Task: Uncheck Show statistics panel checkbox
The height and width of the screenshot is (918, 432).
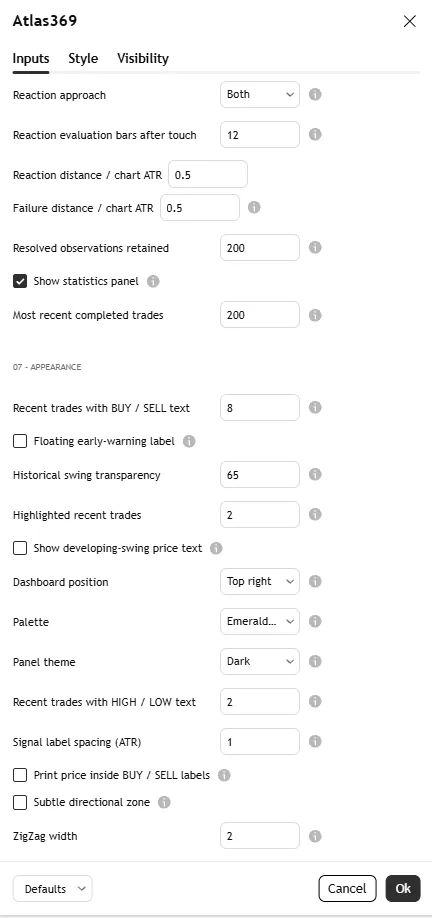Action: [20, 281]
